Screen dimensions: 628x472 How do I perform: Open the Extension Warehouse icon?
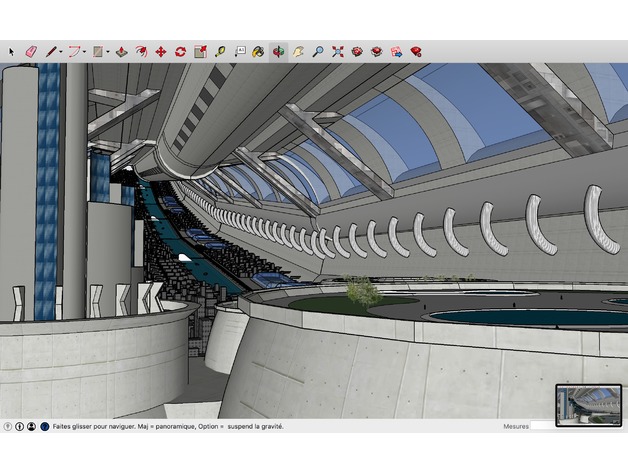[376, 52]
